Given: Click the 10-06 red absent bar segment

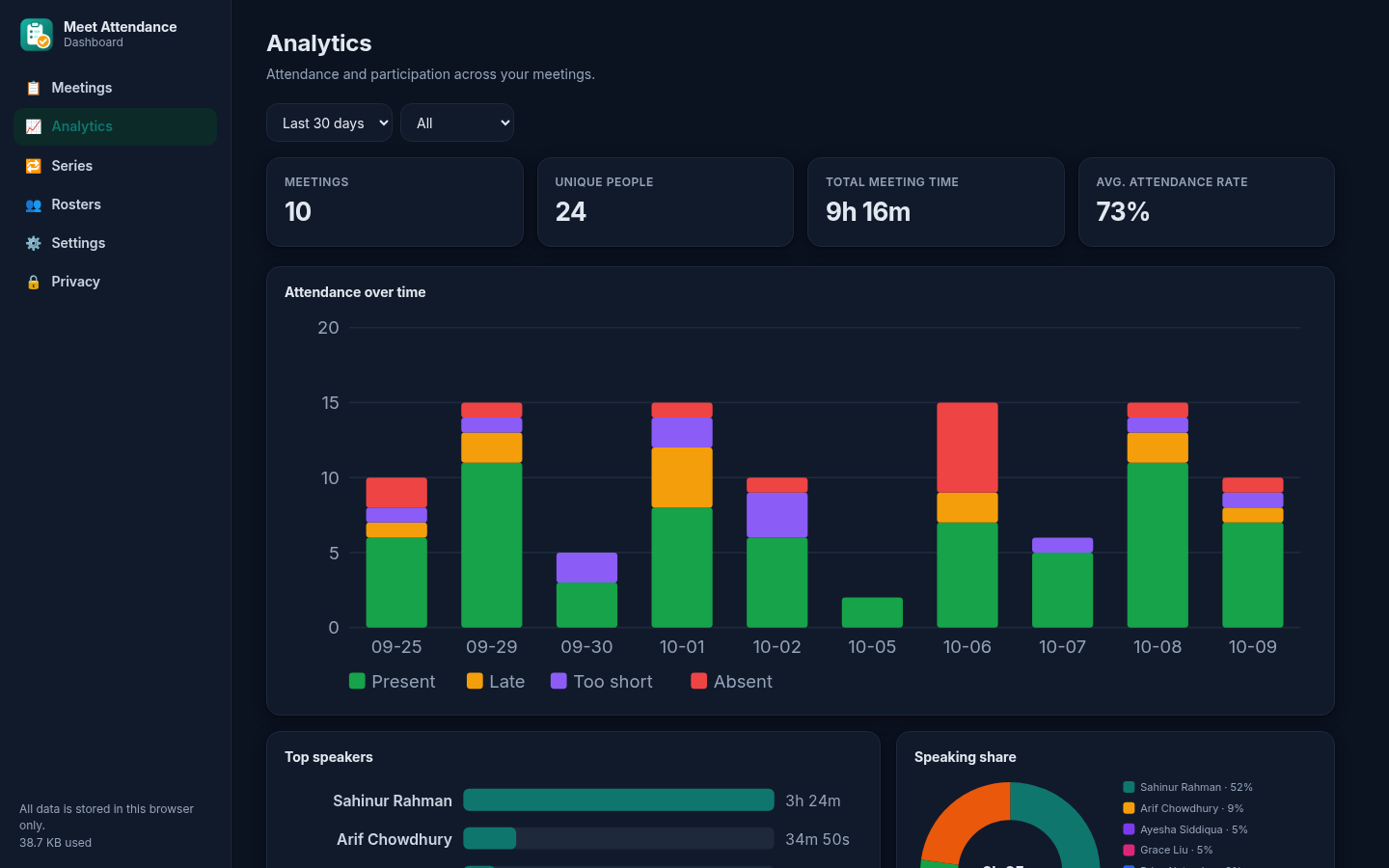Looking at the screenshot, I should [x=967, y=448].
